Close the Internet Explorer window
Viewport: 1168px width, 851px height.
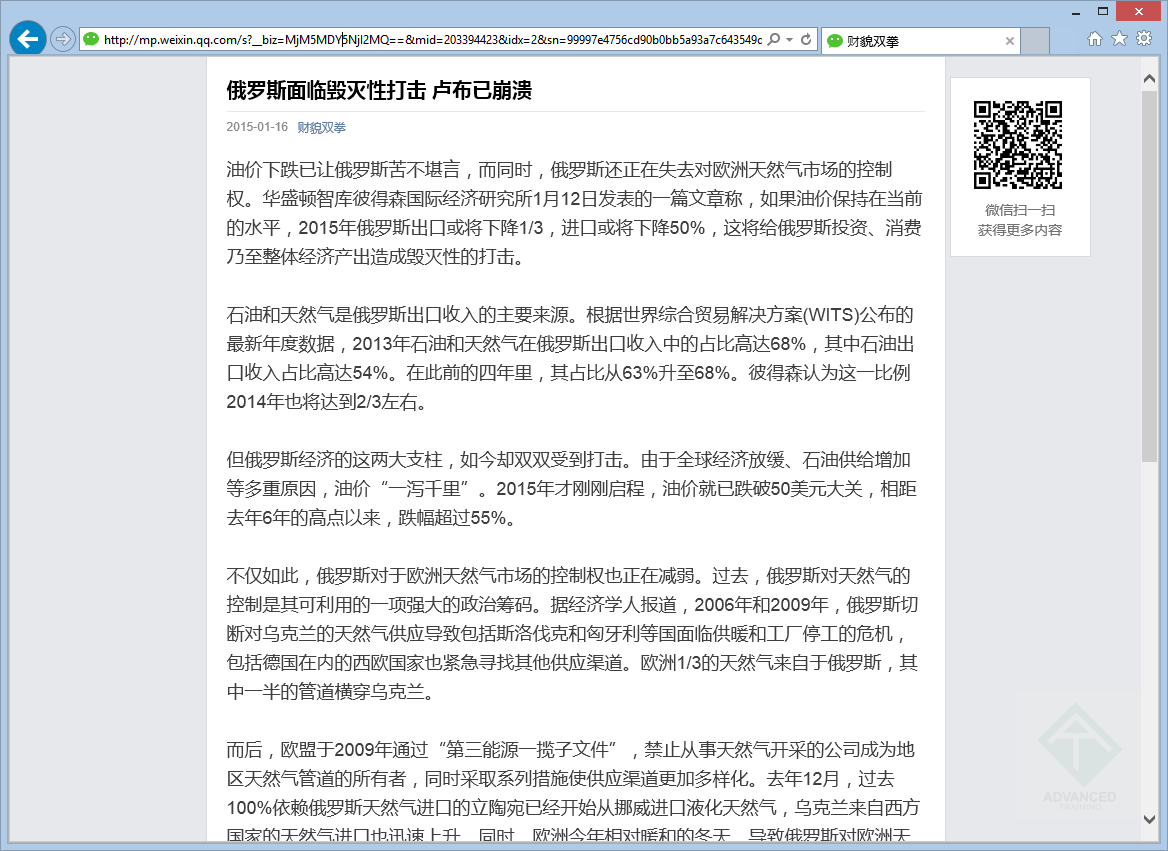click(1136, 11)
